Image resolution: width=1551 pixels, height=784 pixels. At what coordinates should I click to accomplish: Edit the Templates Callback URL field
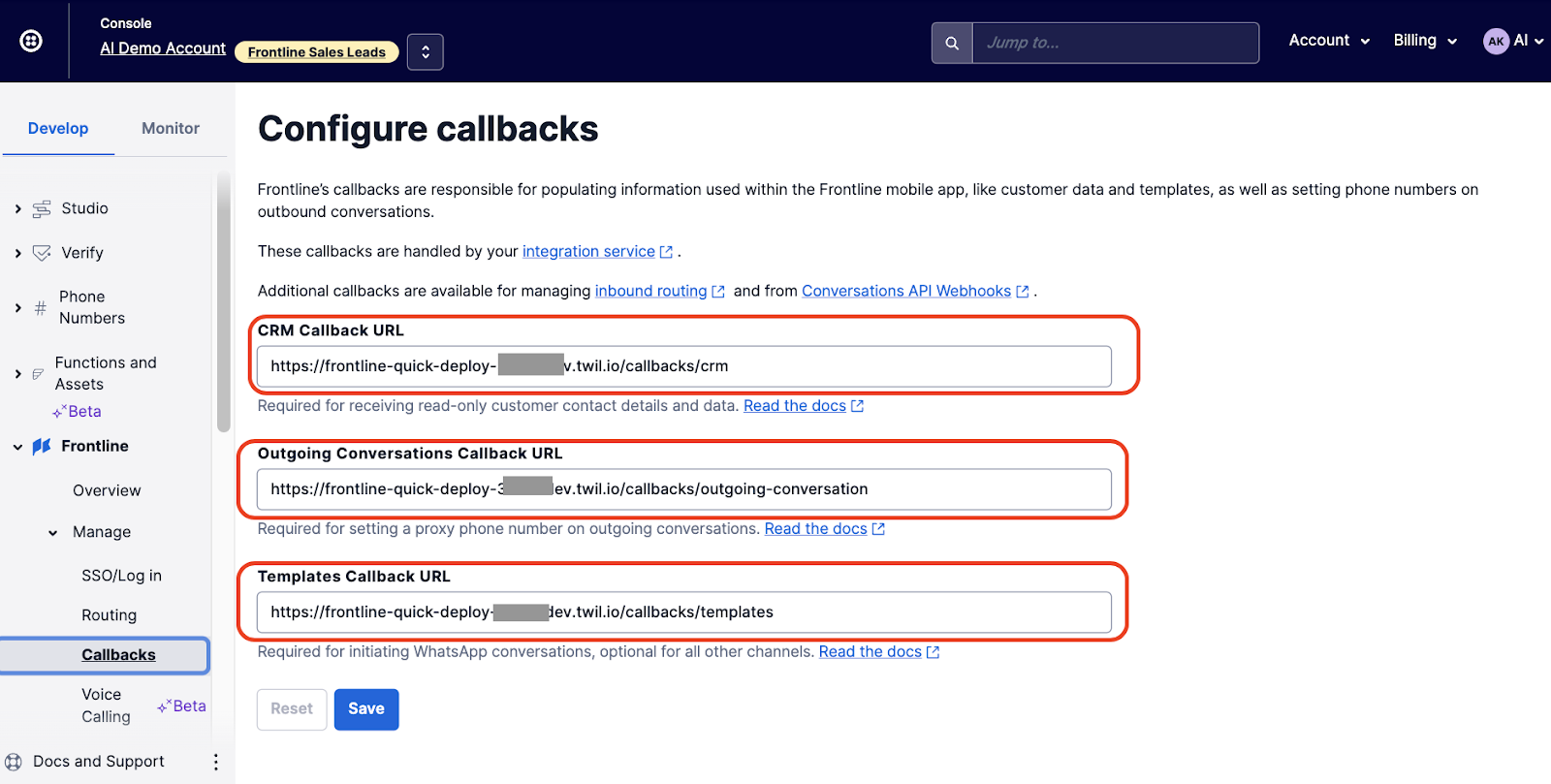(684, 612)
